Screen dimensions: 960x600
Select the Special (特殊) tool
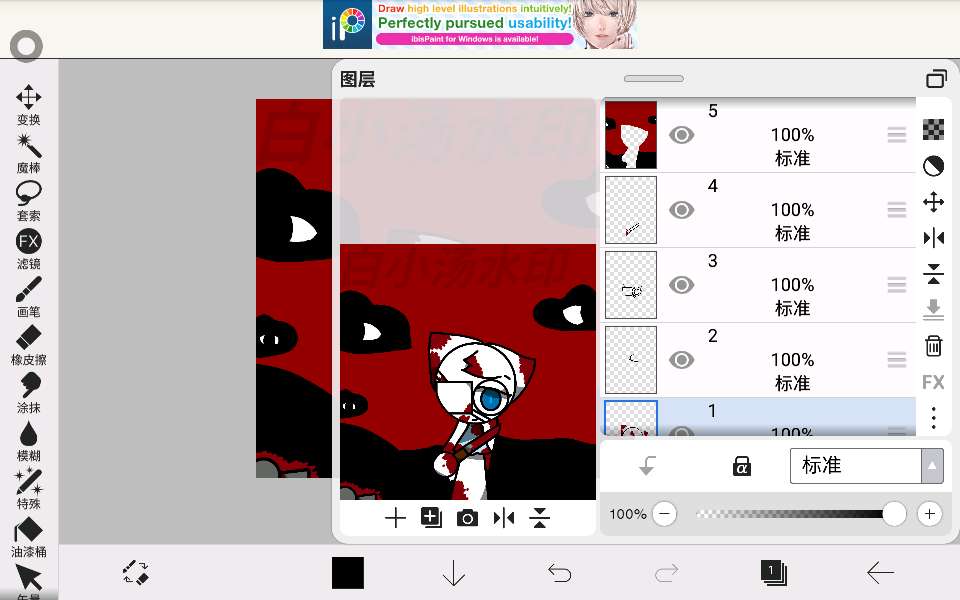(x=28, y=489)
